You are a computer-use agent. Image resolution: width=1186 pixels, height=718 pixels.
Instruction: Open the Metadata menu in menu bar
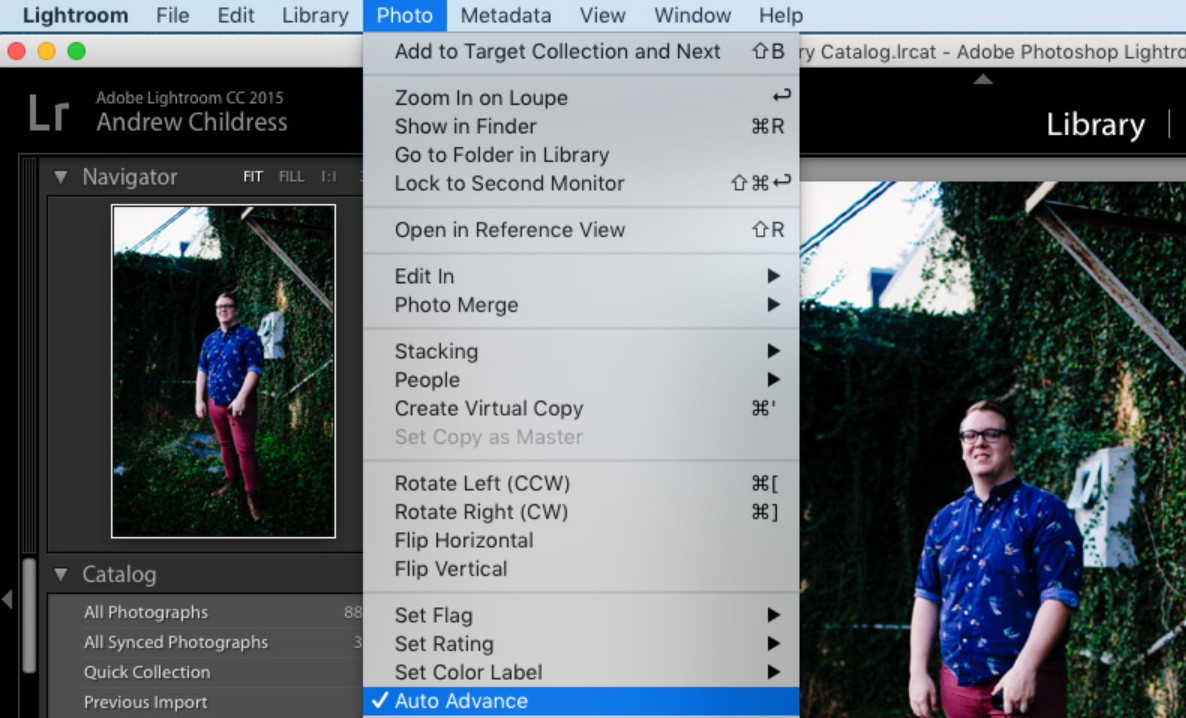point(505,15)
